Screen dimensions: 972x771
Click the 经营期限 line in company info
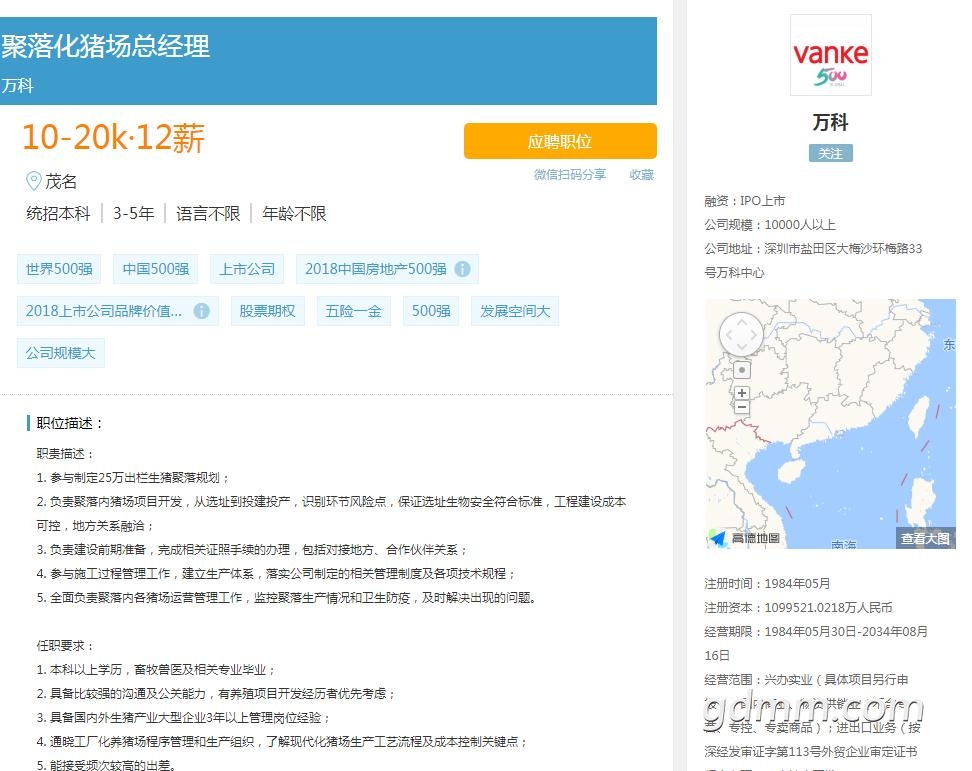click(816, 643)
